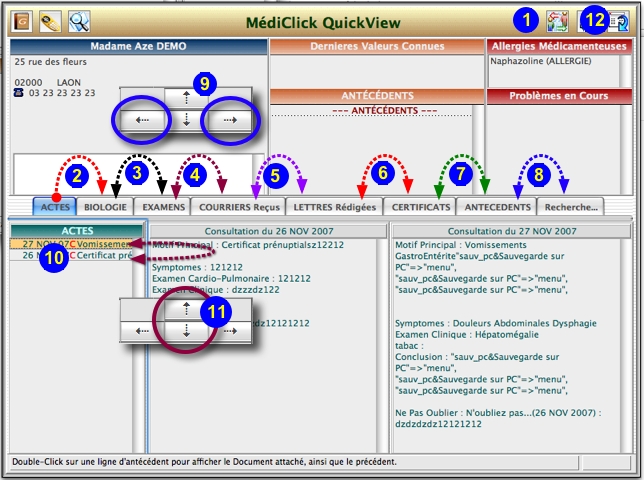Click the Allergies Médicamenteuses header
Image resolution: width=644 pixels, height=480 pixels.
tap(559, 46)
